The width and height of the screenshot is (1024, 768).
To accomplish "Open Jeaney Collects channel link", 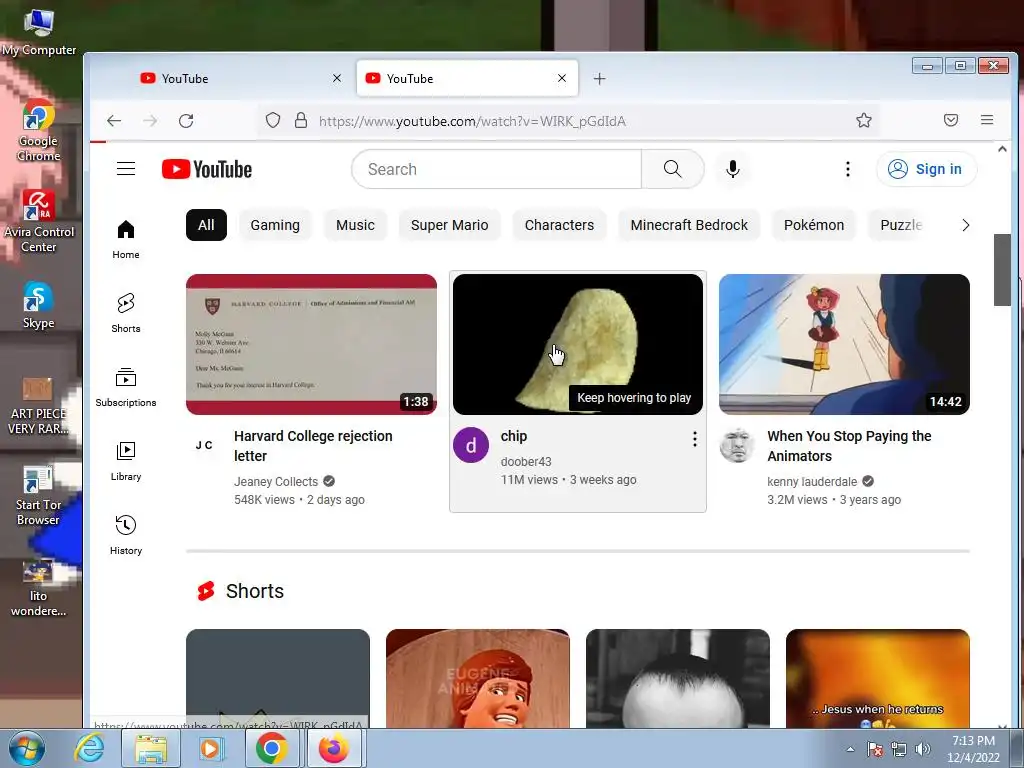I will (276, 481).
